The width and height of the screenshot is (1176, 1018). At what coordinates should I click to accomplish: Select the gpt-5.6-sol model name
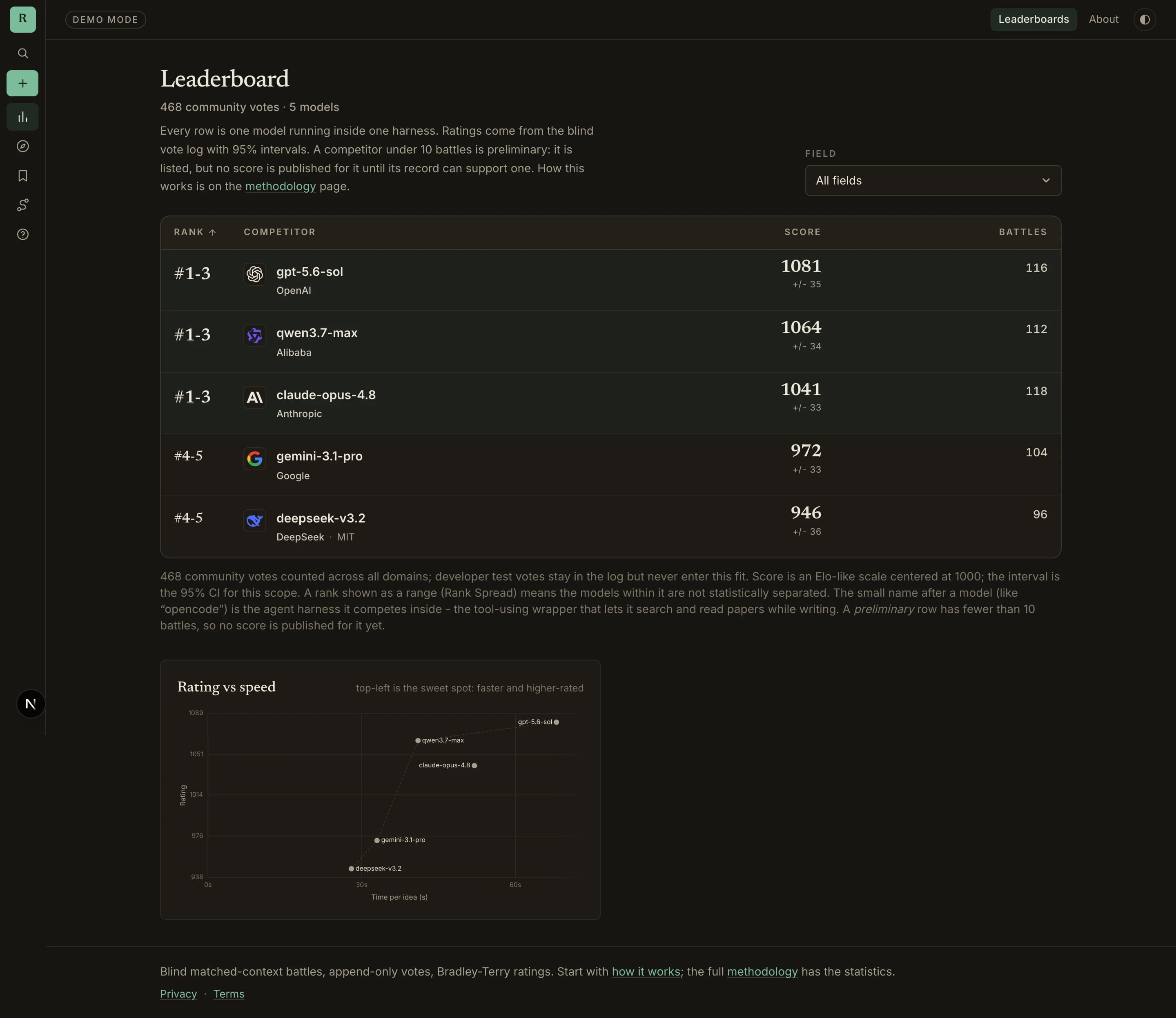tap(310, 272)
